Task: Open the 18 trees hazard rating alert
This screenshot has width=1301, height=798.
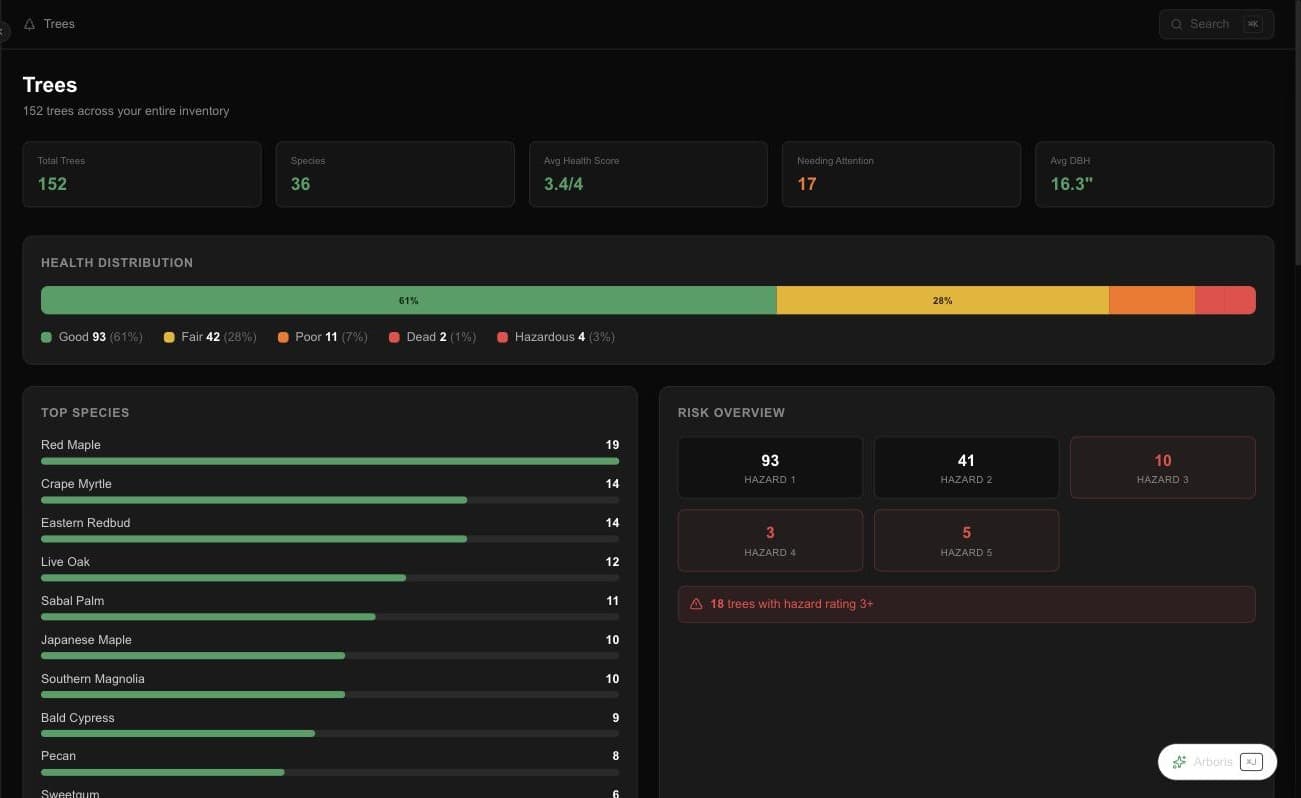Action: pyautogui.click(x=966, y=604)
